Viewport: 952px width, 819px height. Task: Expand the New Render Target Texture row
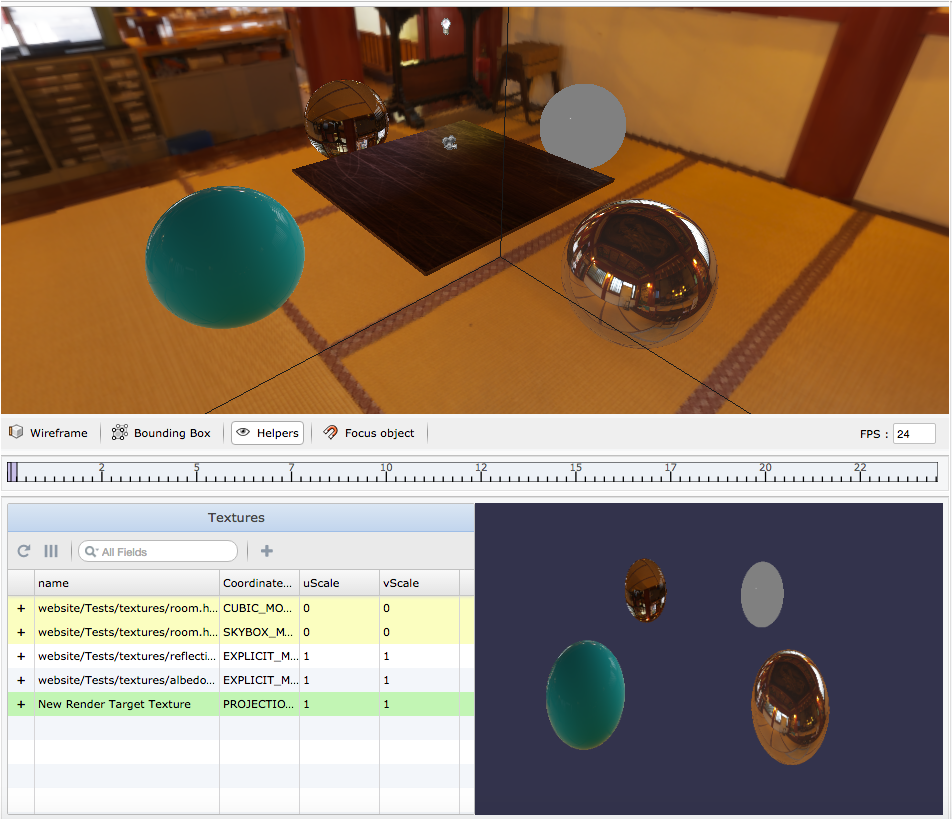(x=21, y=704)
